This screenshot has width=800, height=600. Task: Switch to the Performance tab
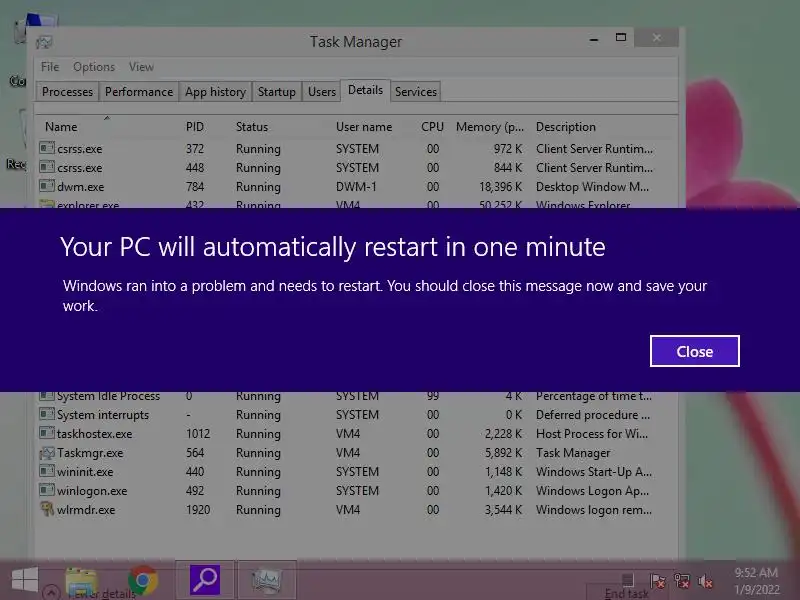[x=139, y=92]
